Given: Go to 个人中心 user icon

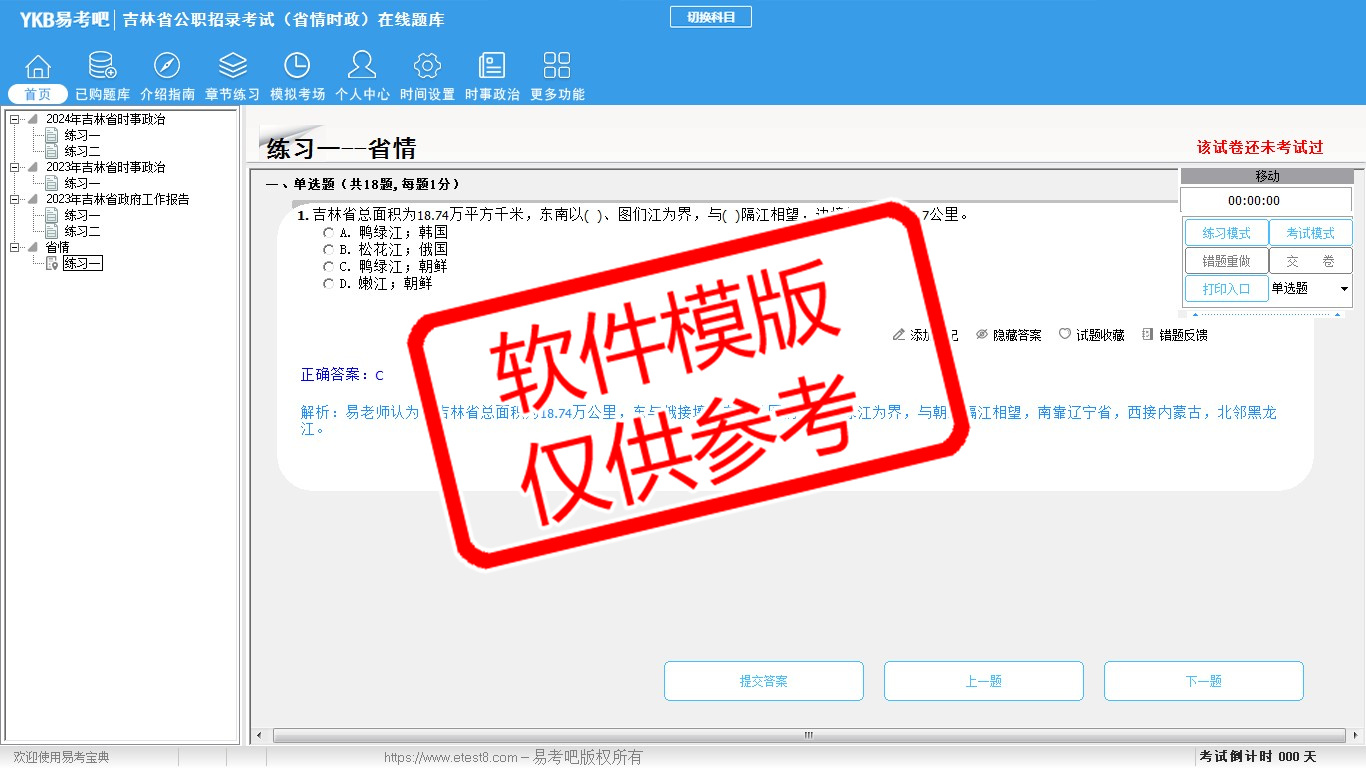Looking at the screenshot, I should click(362, 66).
